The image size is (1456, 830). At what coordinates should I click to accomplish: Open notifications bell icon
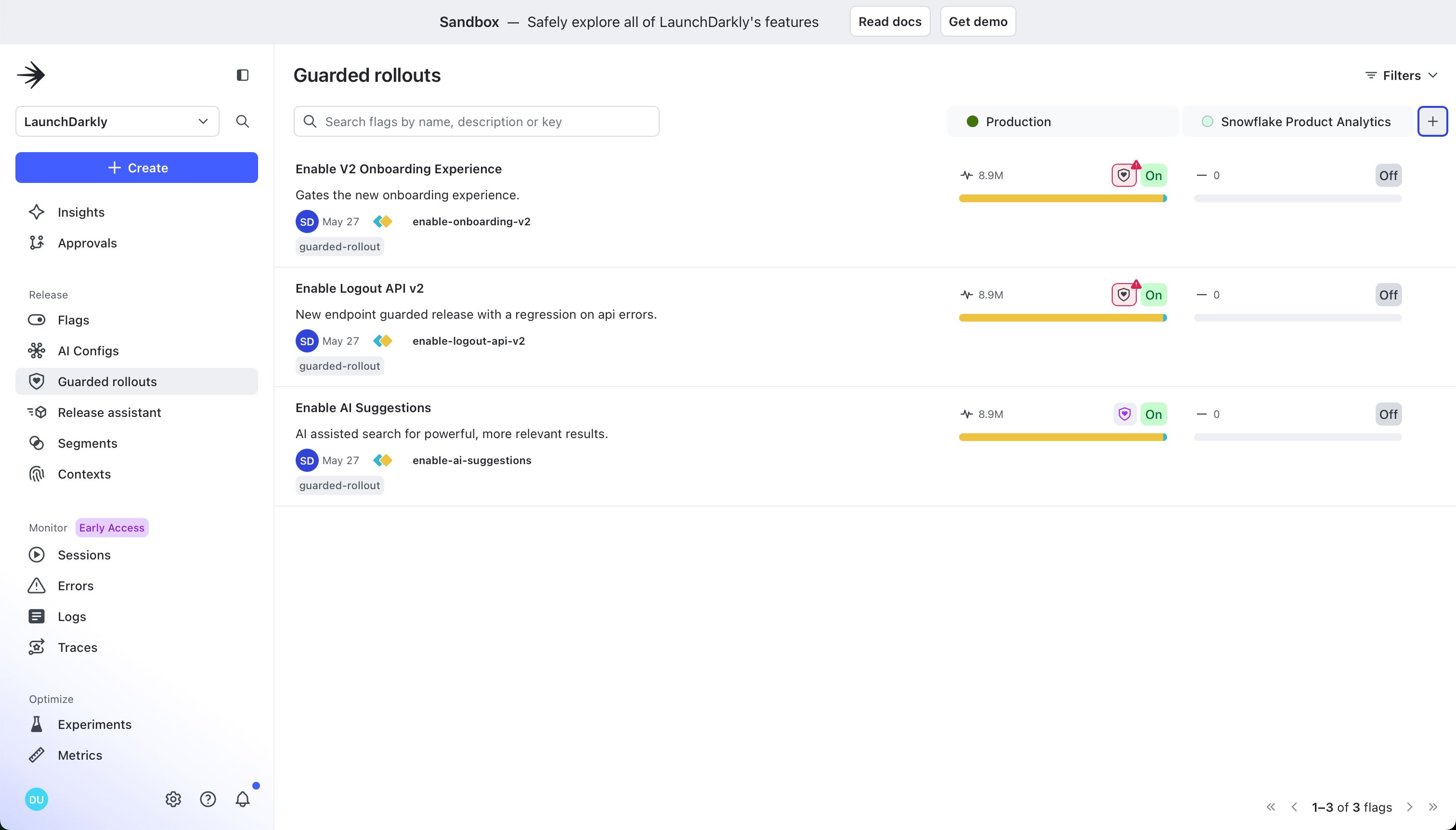coord(242,799)
